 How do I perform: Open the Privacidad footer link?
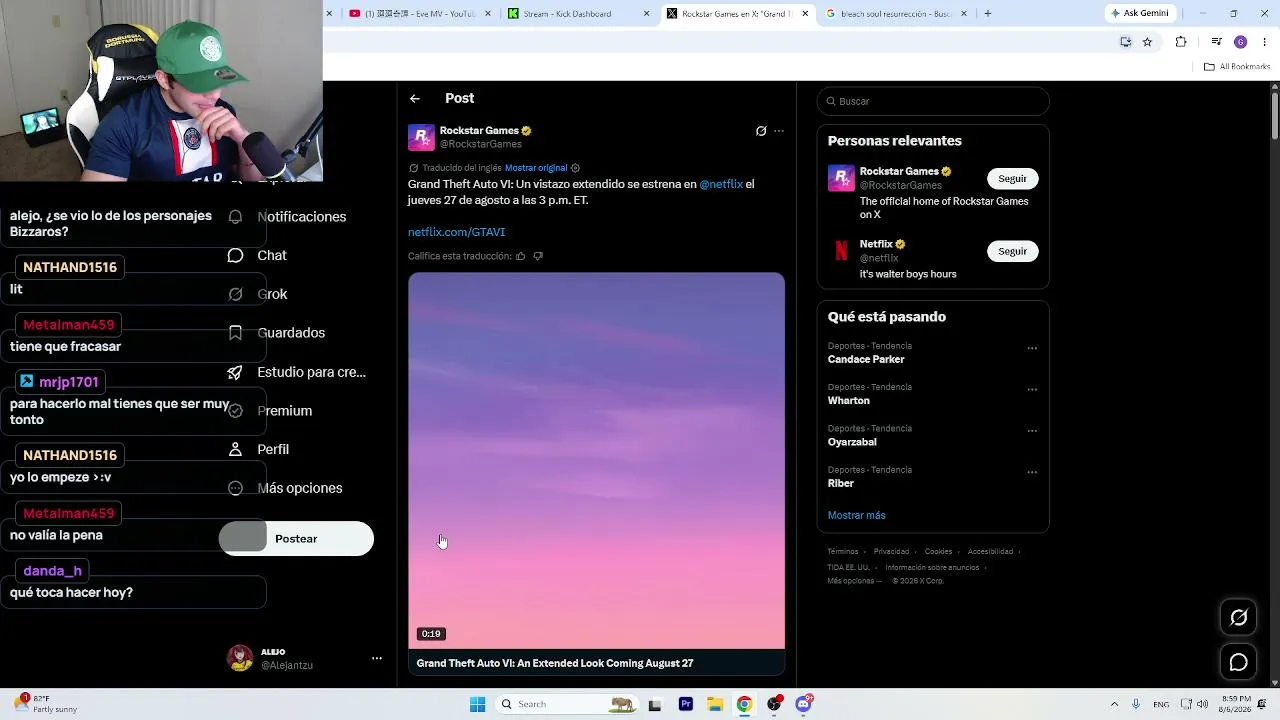[x=891, y=552]
